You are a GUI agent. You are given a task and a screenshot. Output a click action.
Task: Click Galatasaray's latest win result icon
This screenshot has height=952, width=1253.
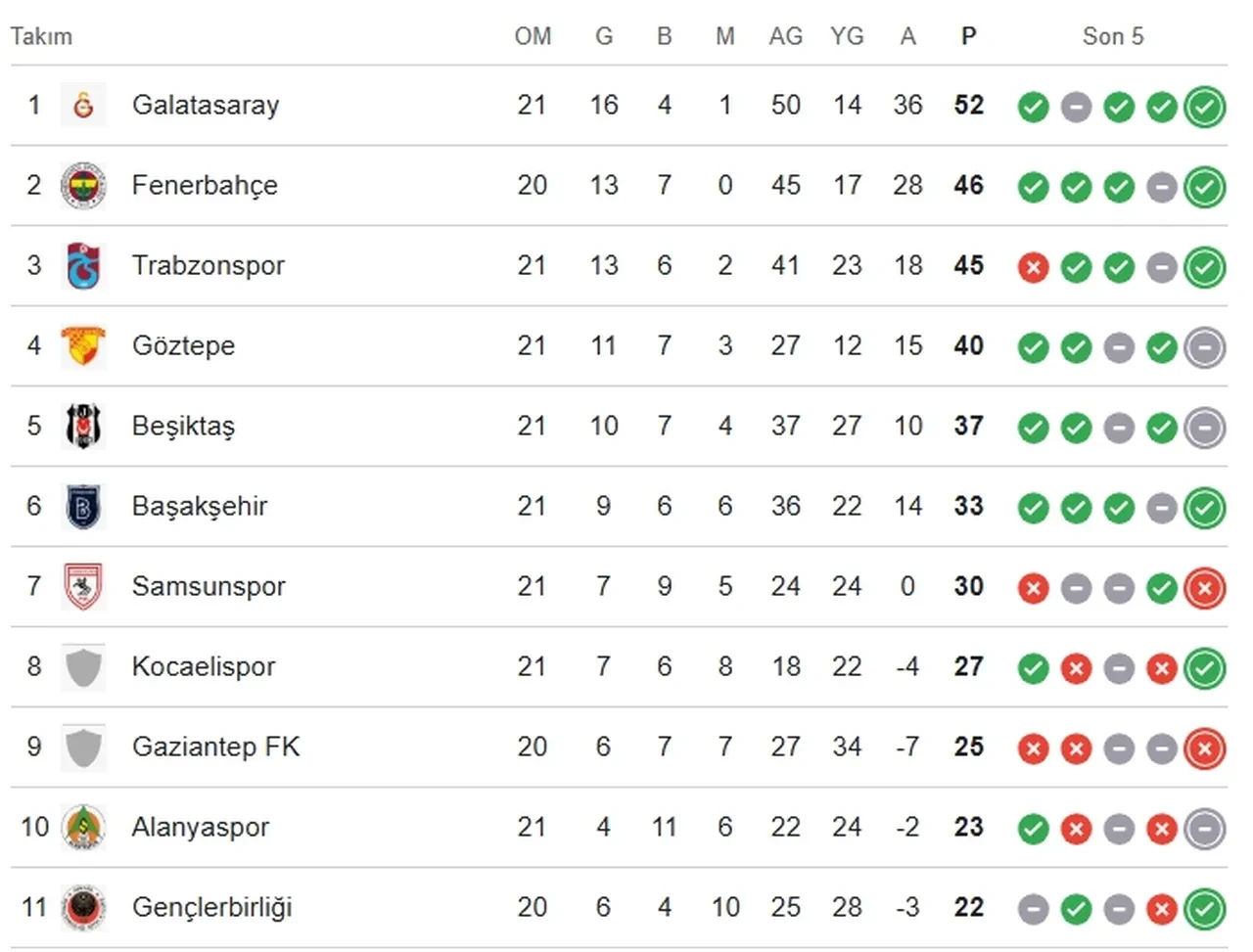point(1204,107)
